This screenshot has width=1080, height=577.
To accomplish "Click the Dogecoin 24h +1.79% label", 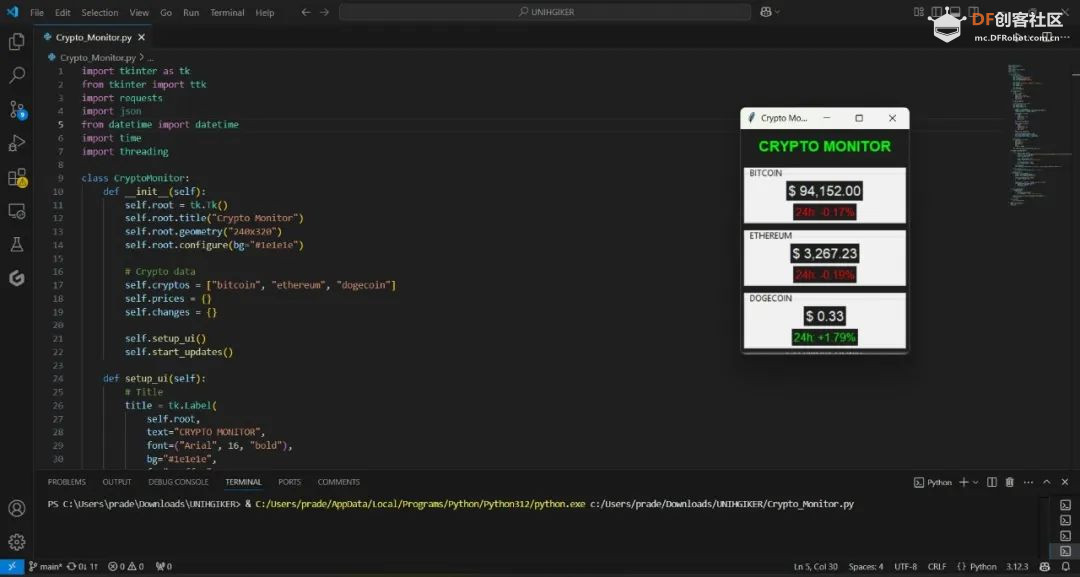I will [x=824, y=337].
